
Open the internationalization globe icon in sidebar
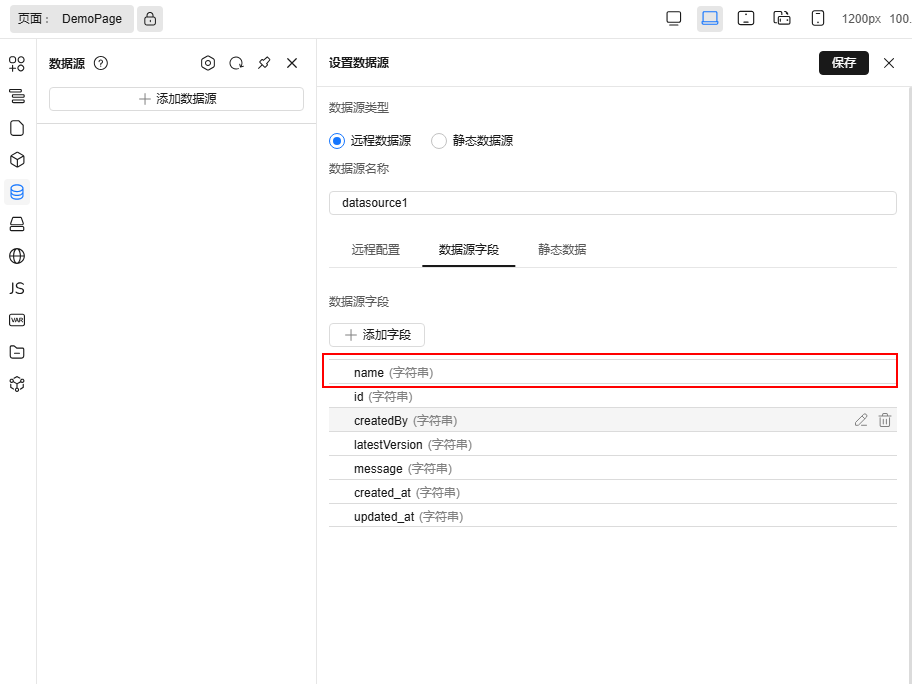(x=16, y=256)
